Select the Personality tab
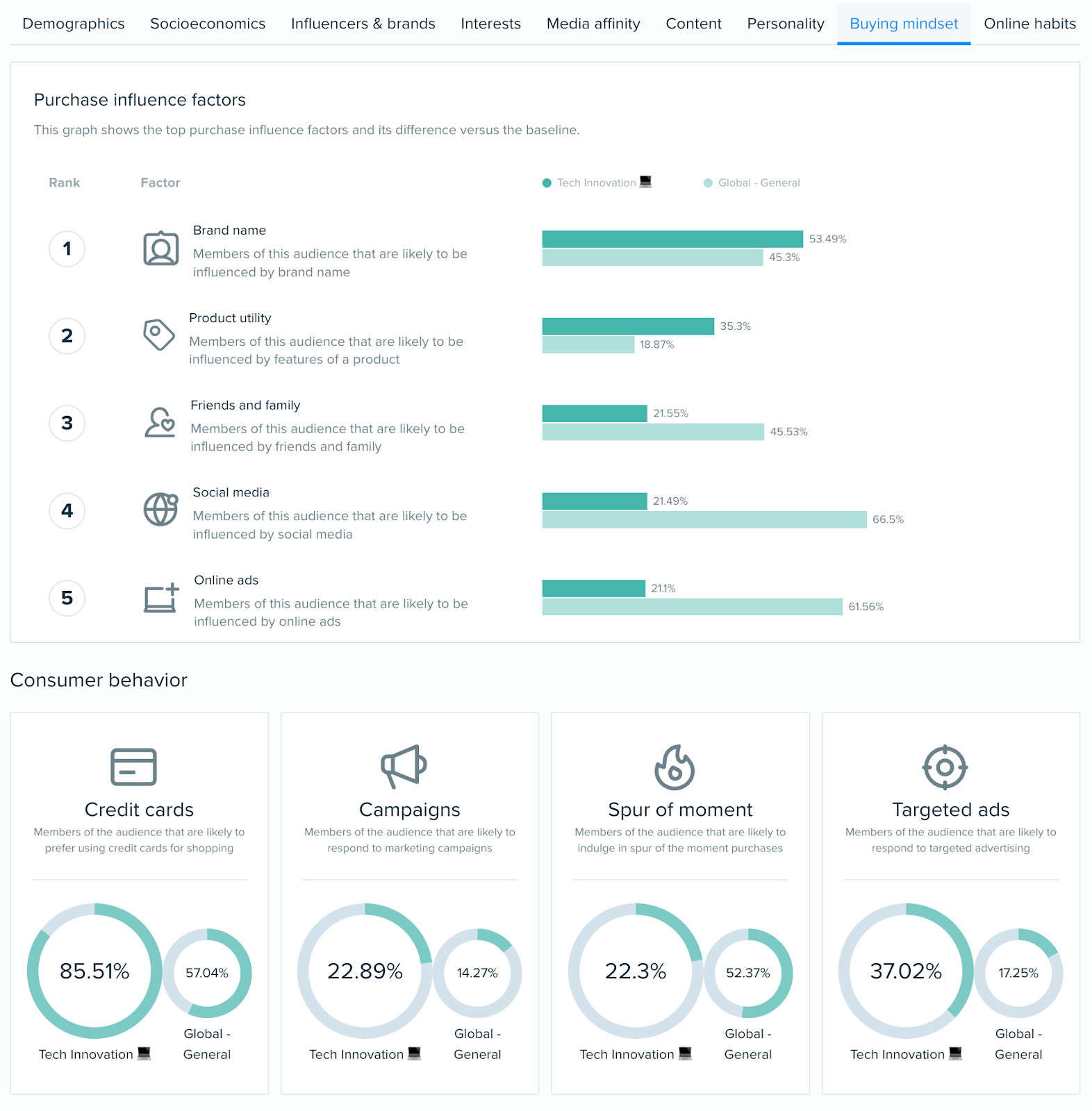 (x=785, y=24)
